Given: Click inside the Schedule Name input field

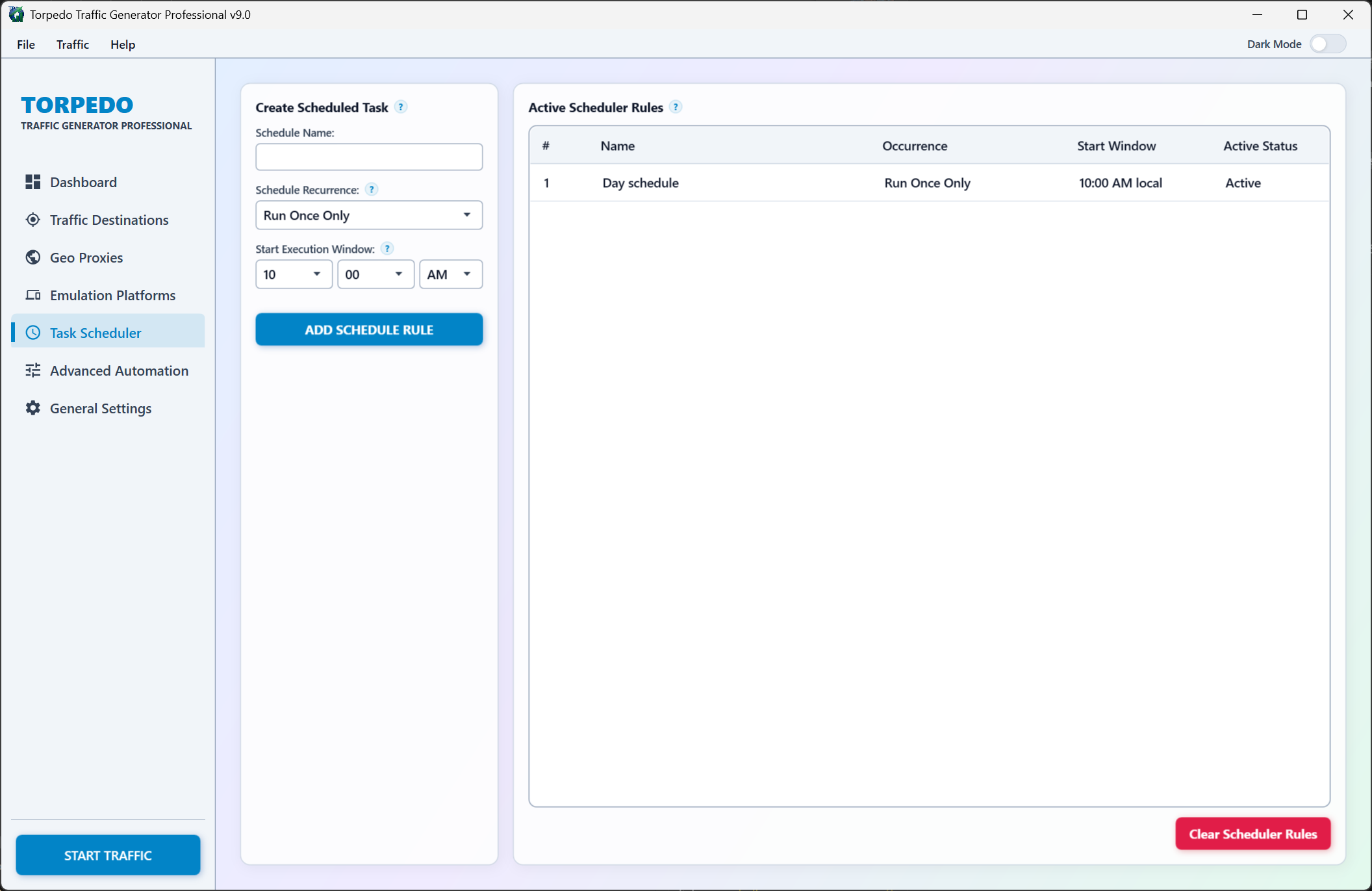Looking at the screenshot, I should [369, 157].
